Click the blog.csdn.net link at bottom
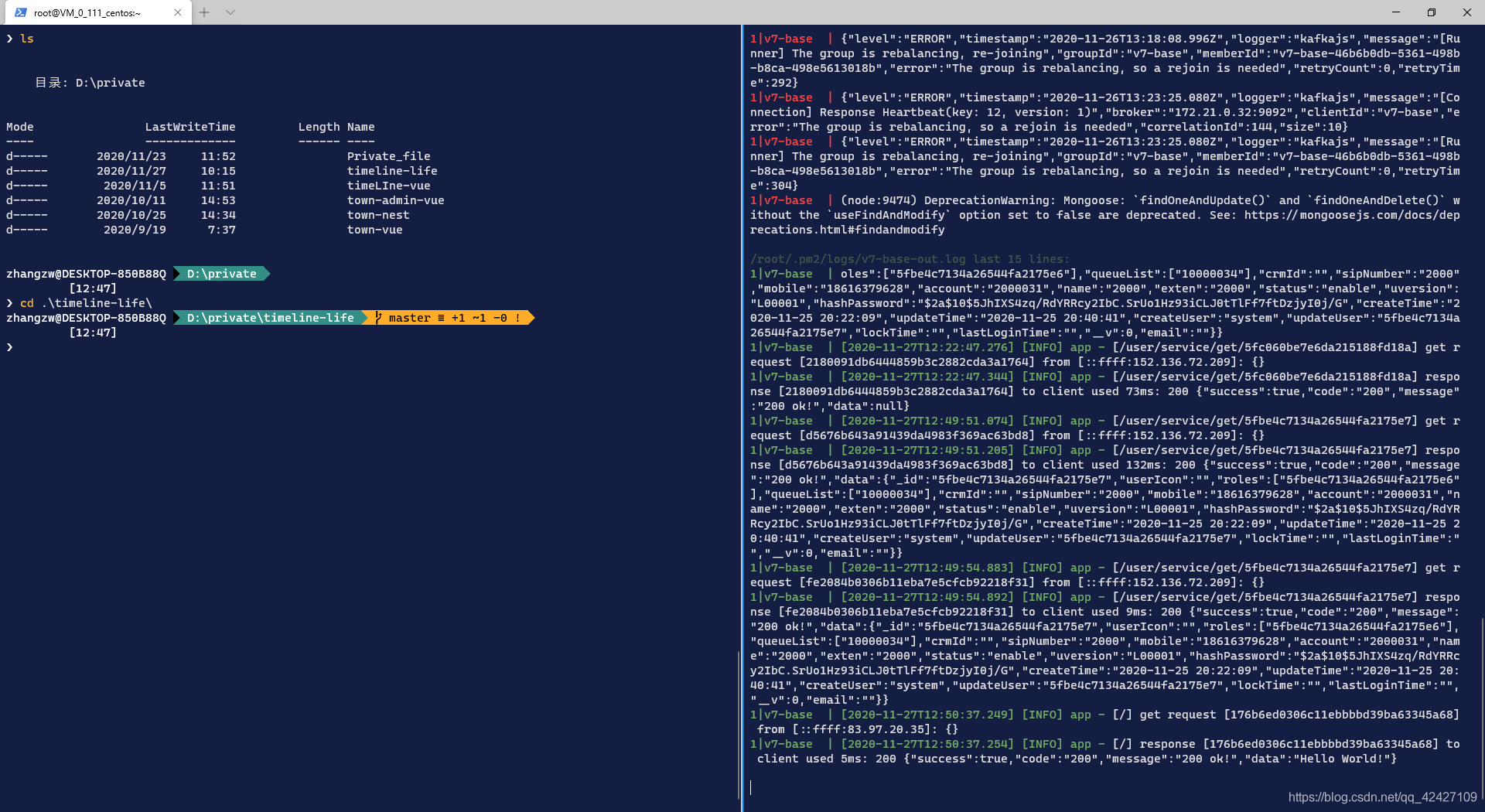 tap(1382, 797)
